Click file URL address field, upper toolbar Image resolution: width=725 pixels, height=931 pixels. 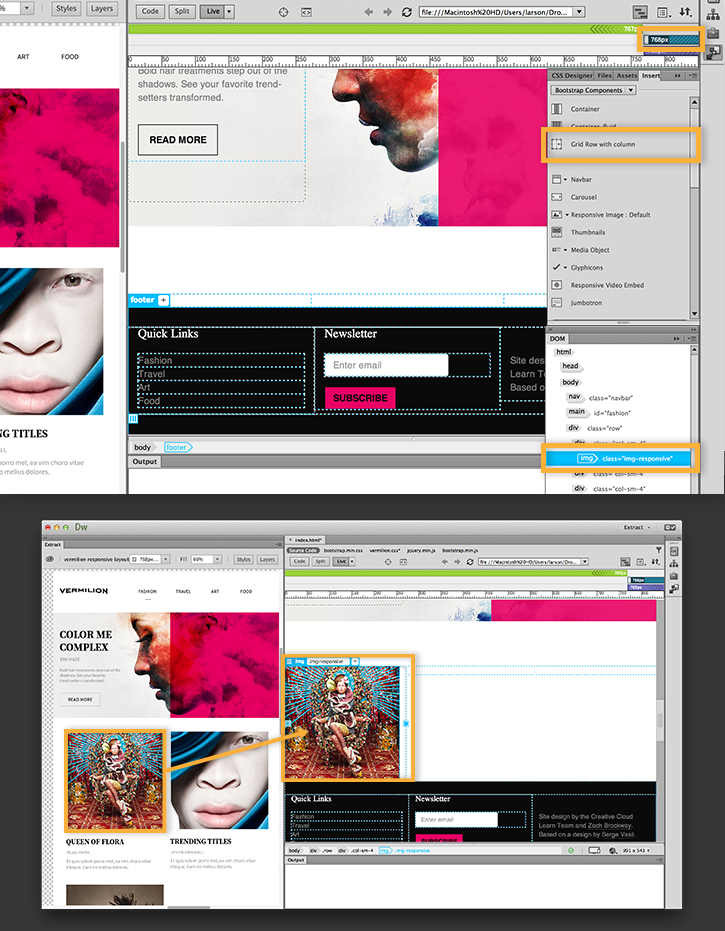pyautogui.click(x=496, y=12)
